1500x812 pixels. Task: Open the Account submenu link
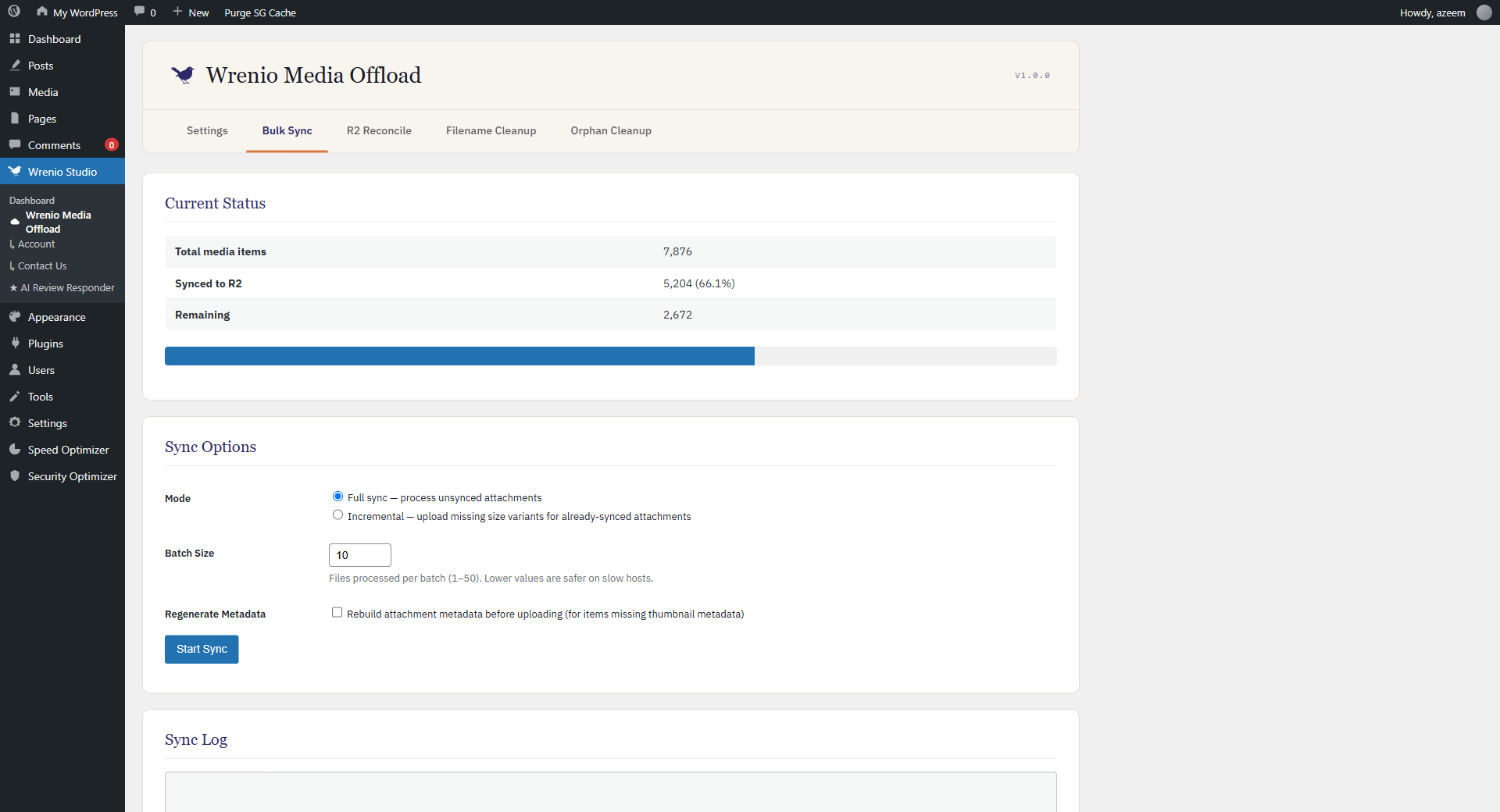click(36, 244)
